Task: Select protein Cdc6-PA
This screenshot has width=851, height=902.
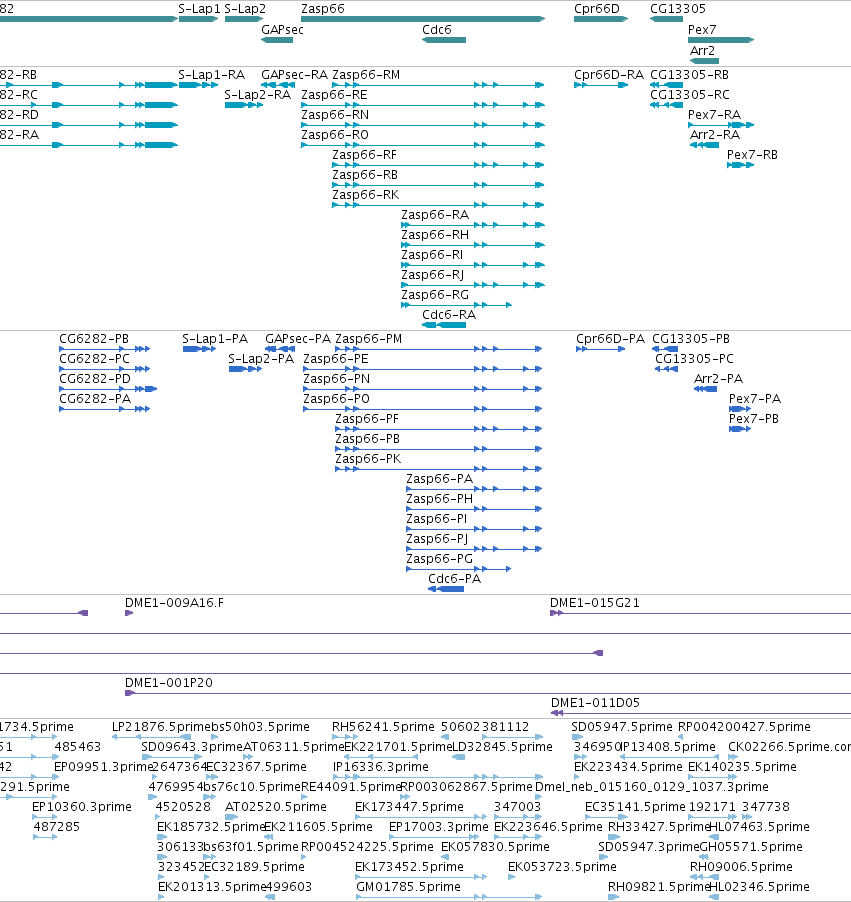Action: (x=446, y=589)
